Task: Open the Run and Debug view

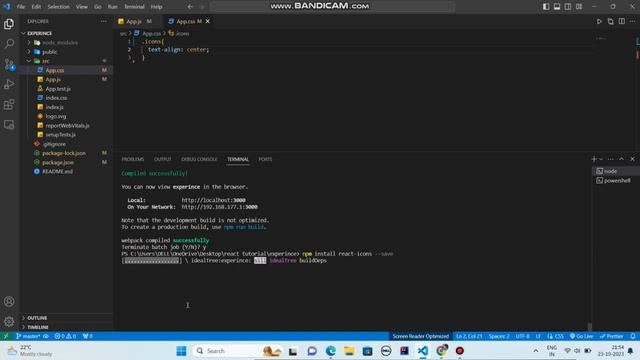Action: (9, 84)
